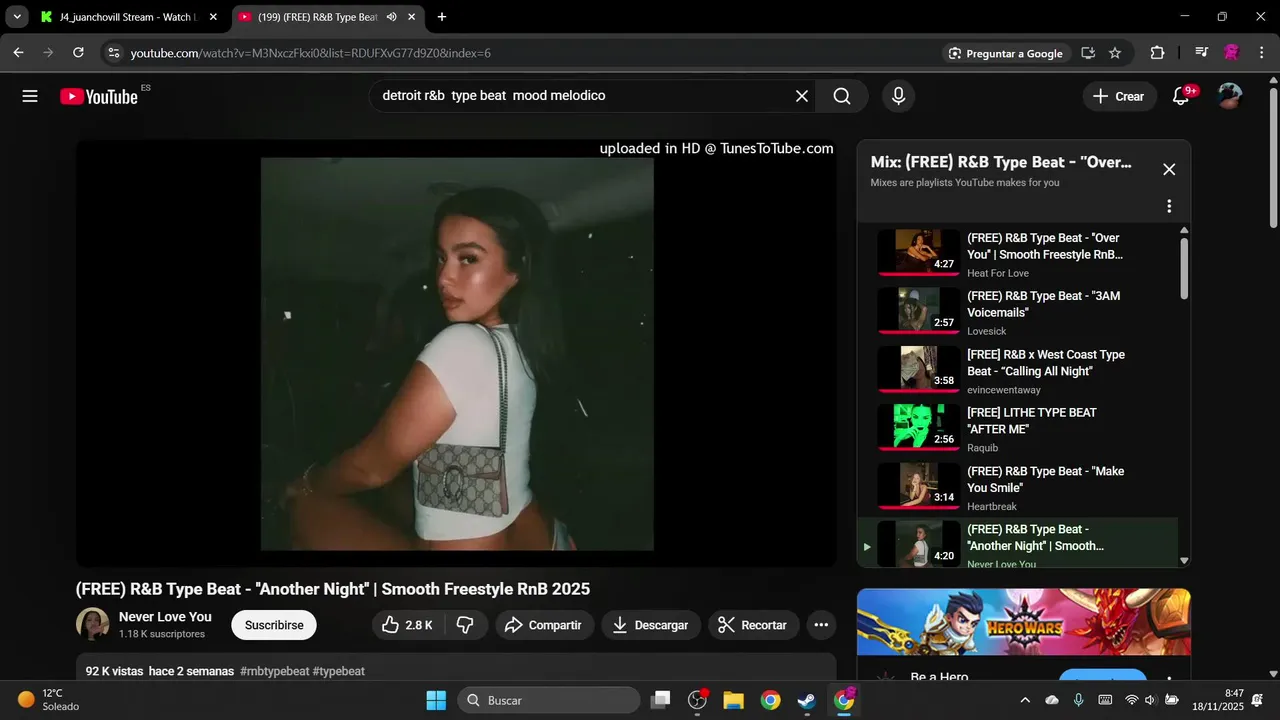Click the Crear button
This screenshot has width=1280, height=720.
[x=1118, y=96]
